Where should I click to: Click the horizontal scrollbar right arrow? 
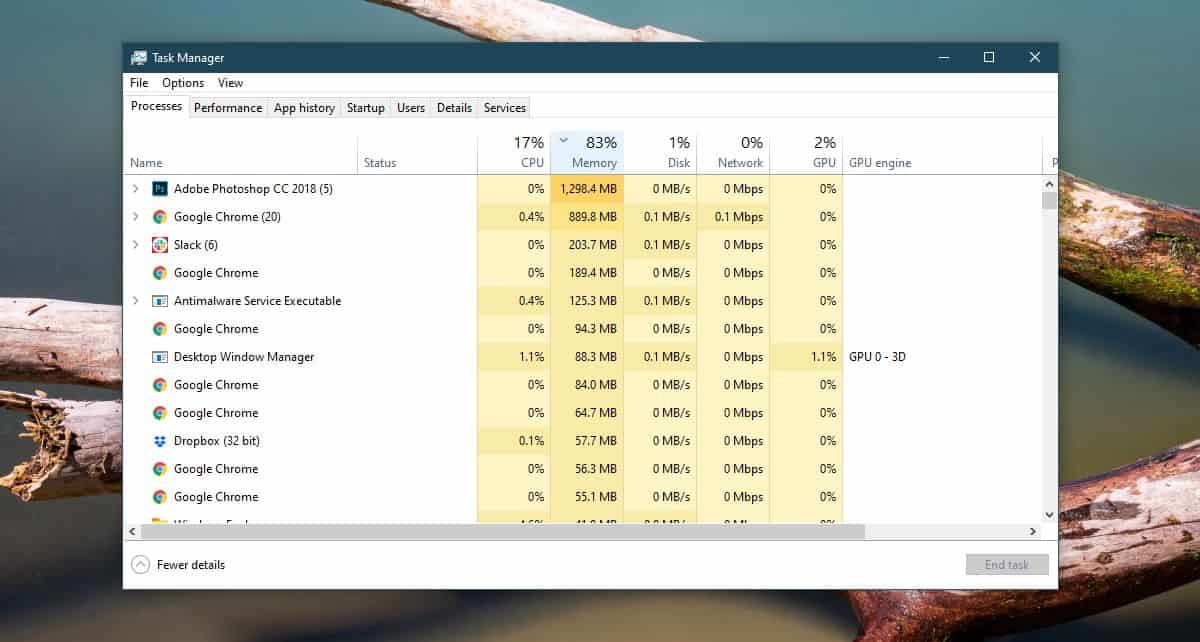(x=1033, y=532)
